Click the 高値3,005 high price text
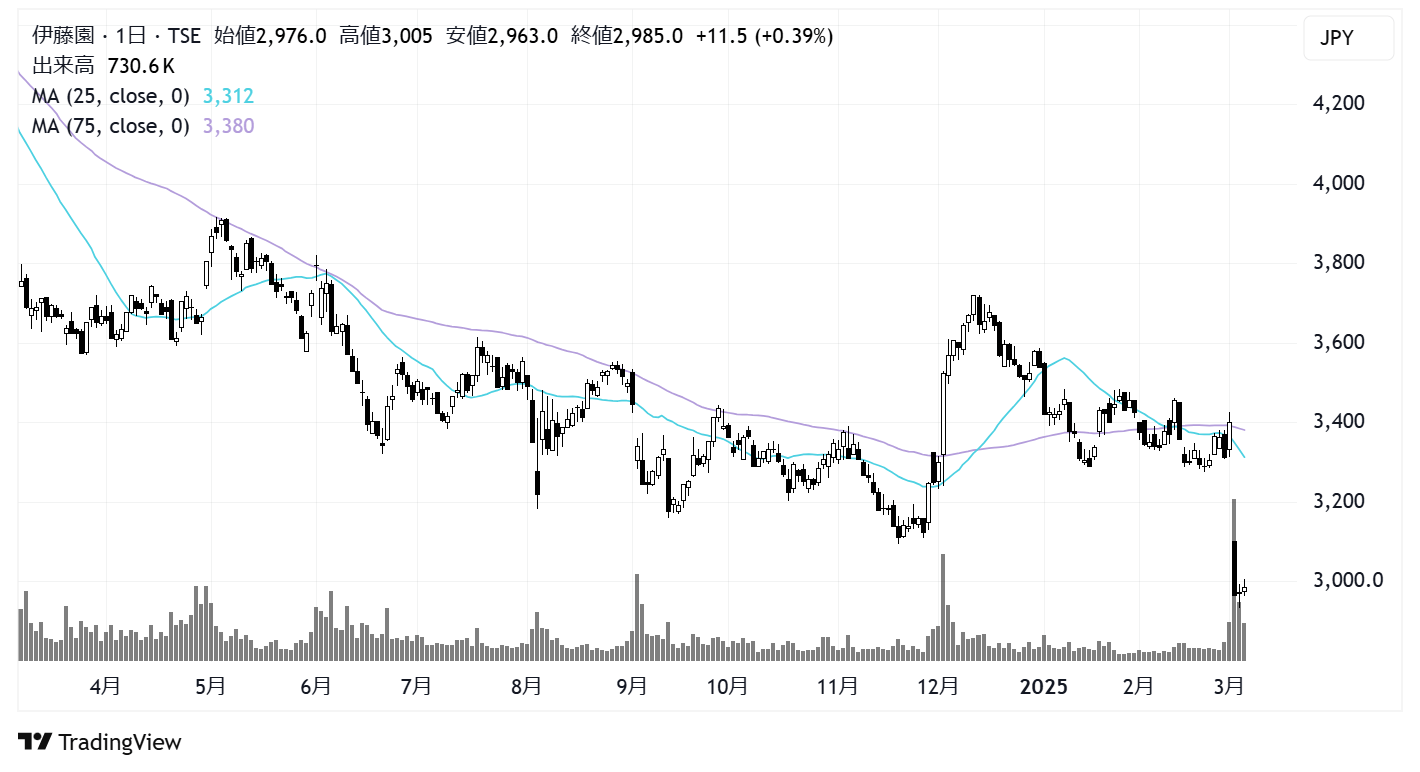Screen dimensions: 1420x772 (x=386, y=36)
